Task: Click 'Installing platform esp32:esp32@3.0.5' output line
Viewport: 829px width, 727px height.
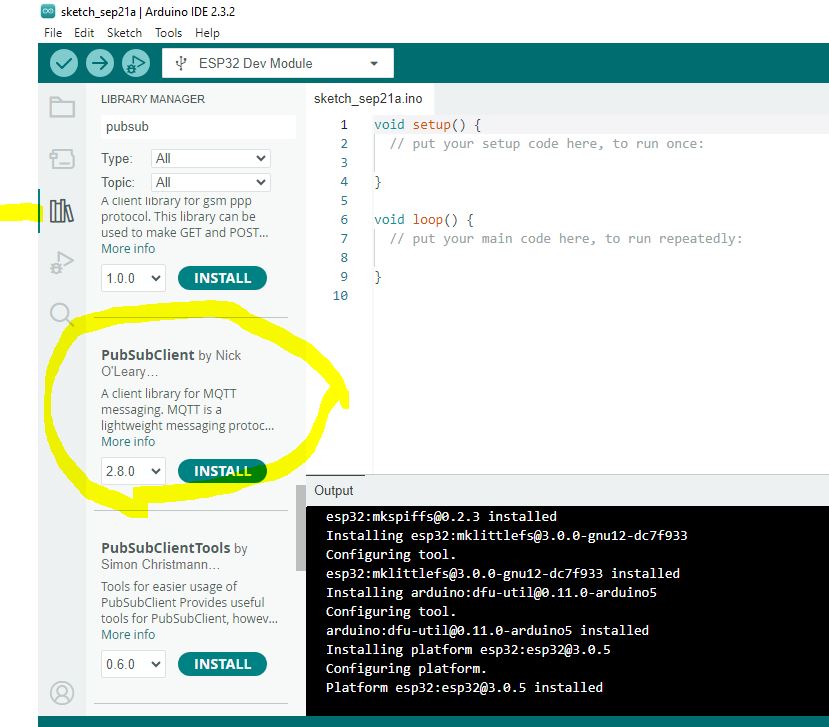Action: click(x=468, y=649)
